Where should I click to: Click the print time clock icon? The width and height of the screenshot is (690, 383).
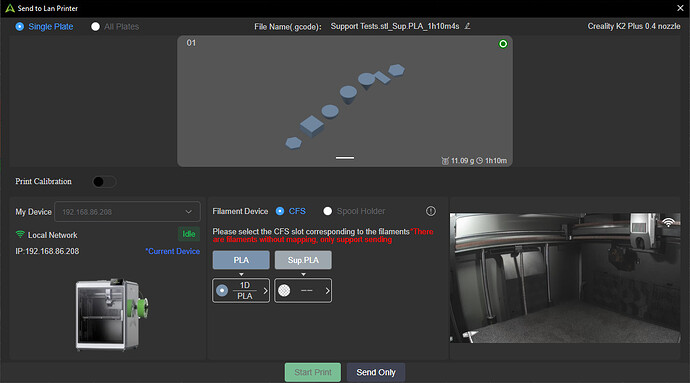[480, 161]
